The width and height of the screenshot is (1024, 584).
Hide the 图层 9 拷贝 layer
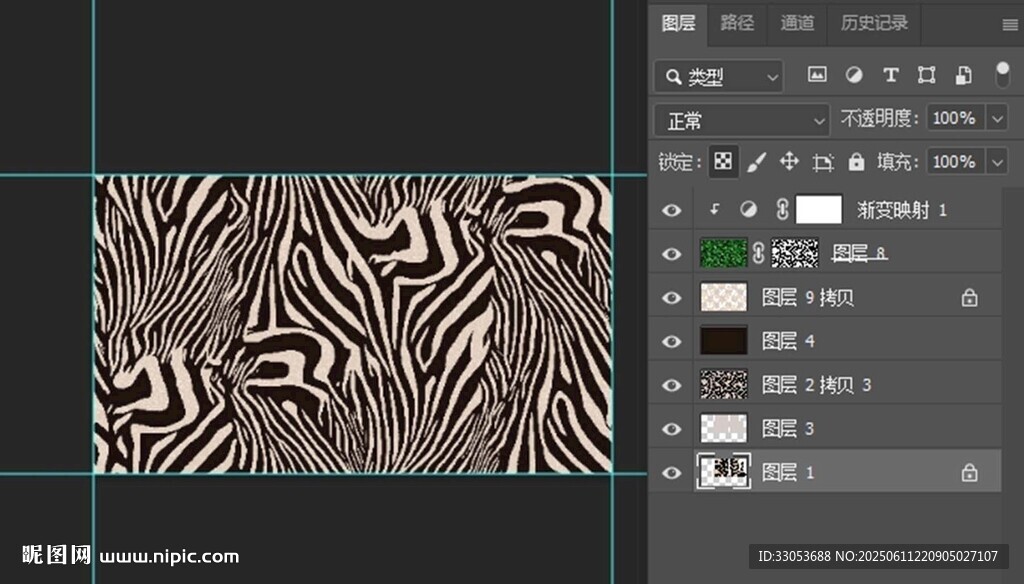click(x=671, y=297)
